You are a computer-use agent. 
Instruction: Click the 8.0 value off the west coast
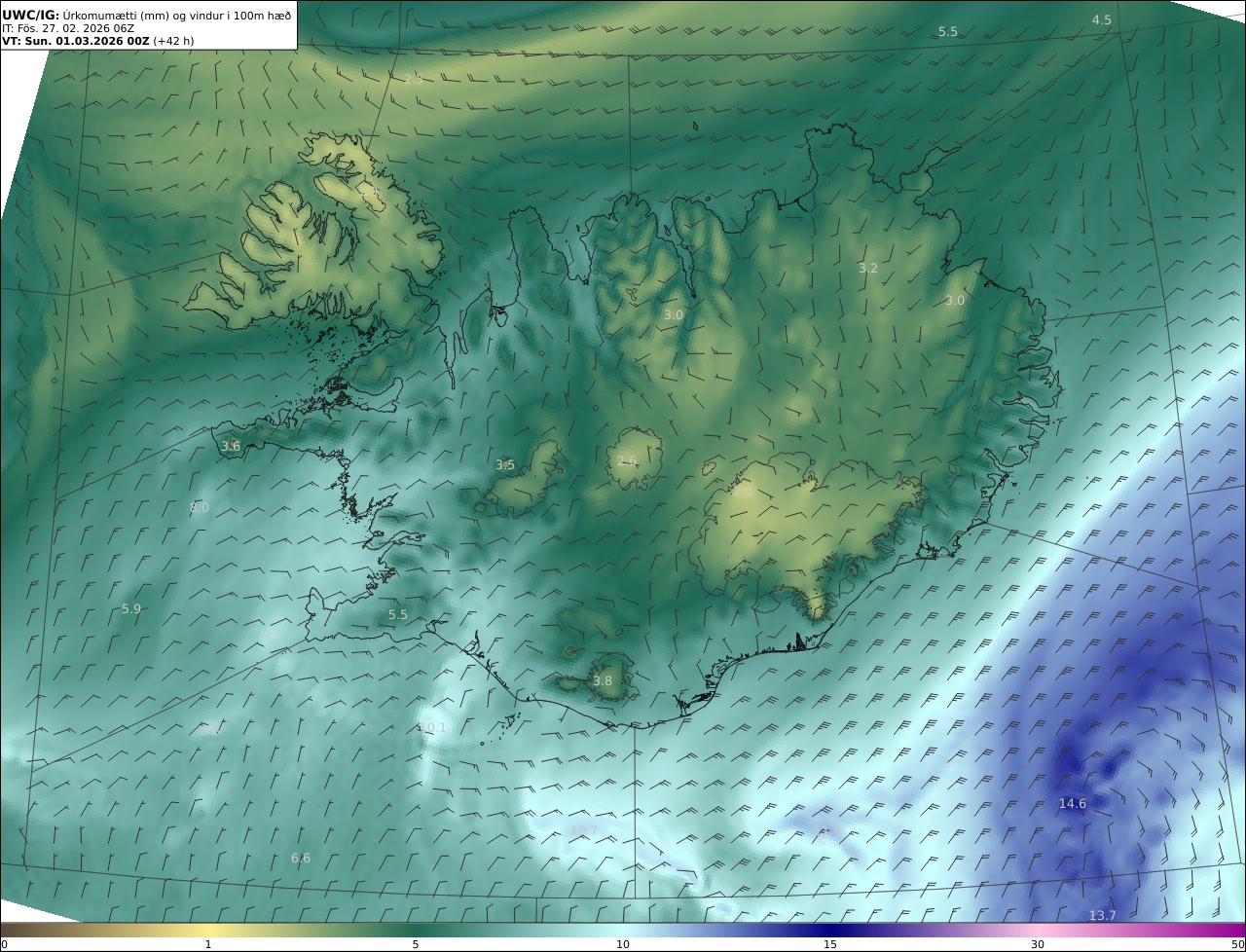(x=200, y=507)
